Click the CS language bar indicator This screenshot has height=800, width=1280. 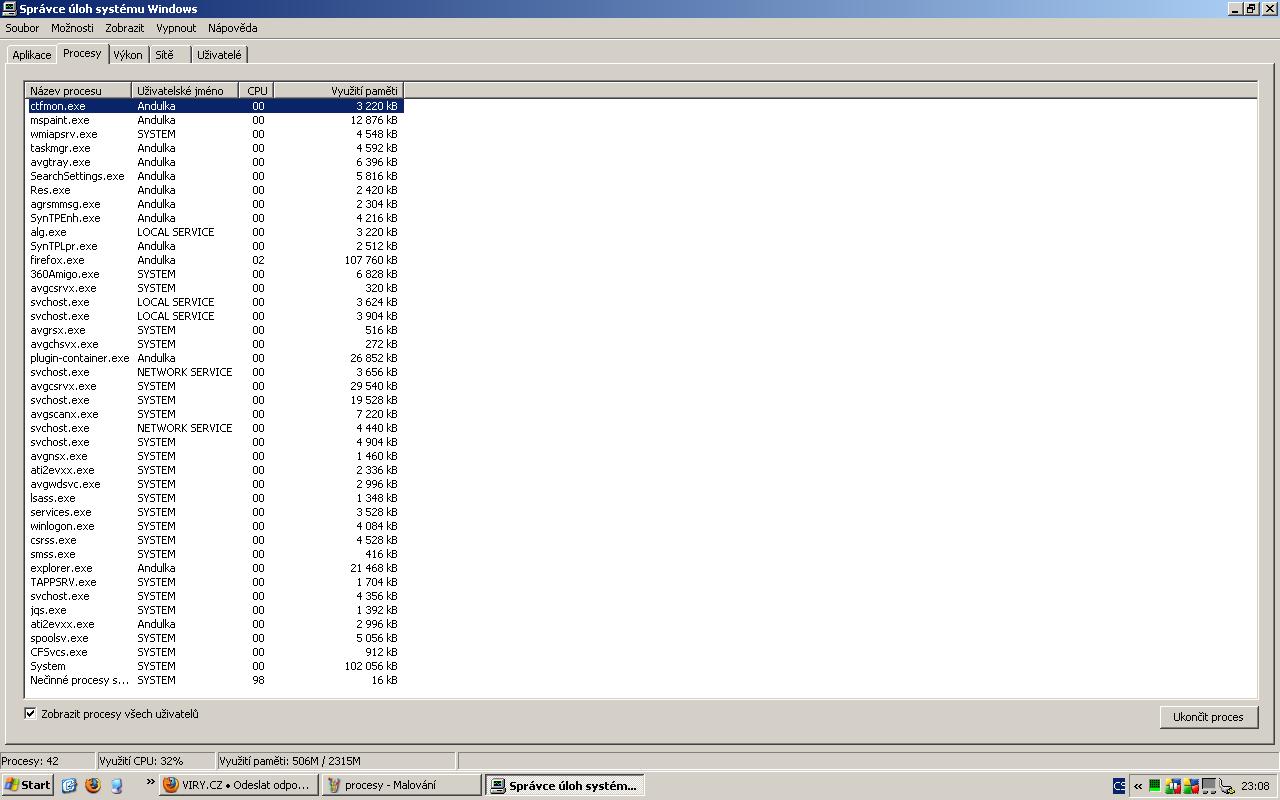1119,786
